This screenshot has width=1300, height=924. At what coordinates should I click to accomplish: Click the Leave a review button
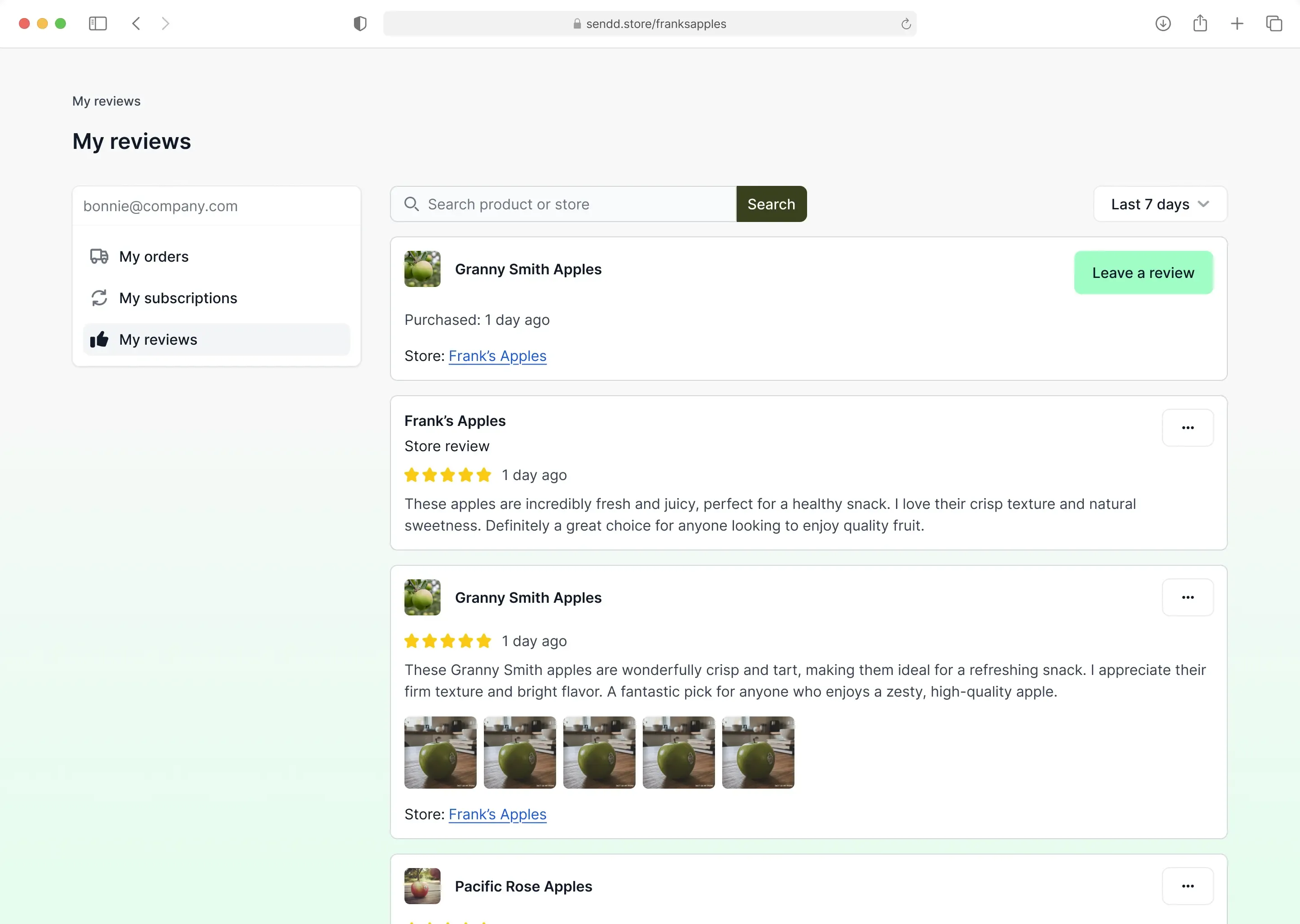click(x=1143, y=273)
